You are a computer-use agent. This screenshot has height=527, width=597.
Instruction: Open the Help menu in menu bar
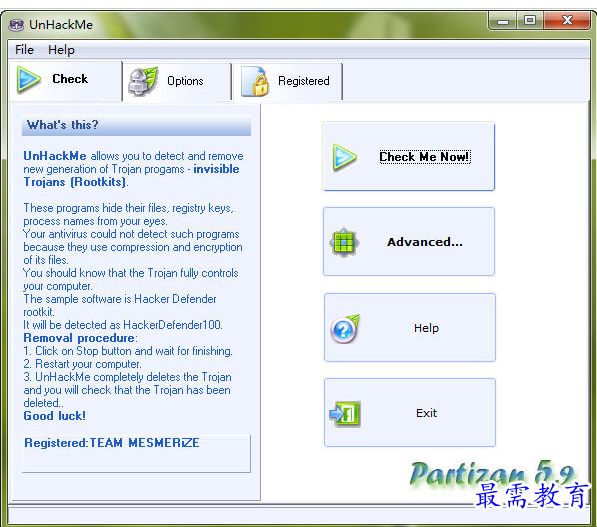pos(61,50)
